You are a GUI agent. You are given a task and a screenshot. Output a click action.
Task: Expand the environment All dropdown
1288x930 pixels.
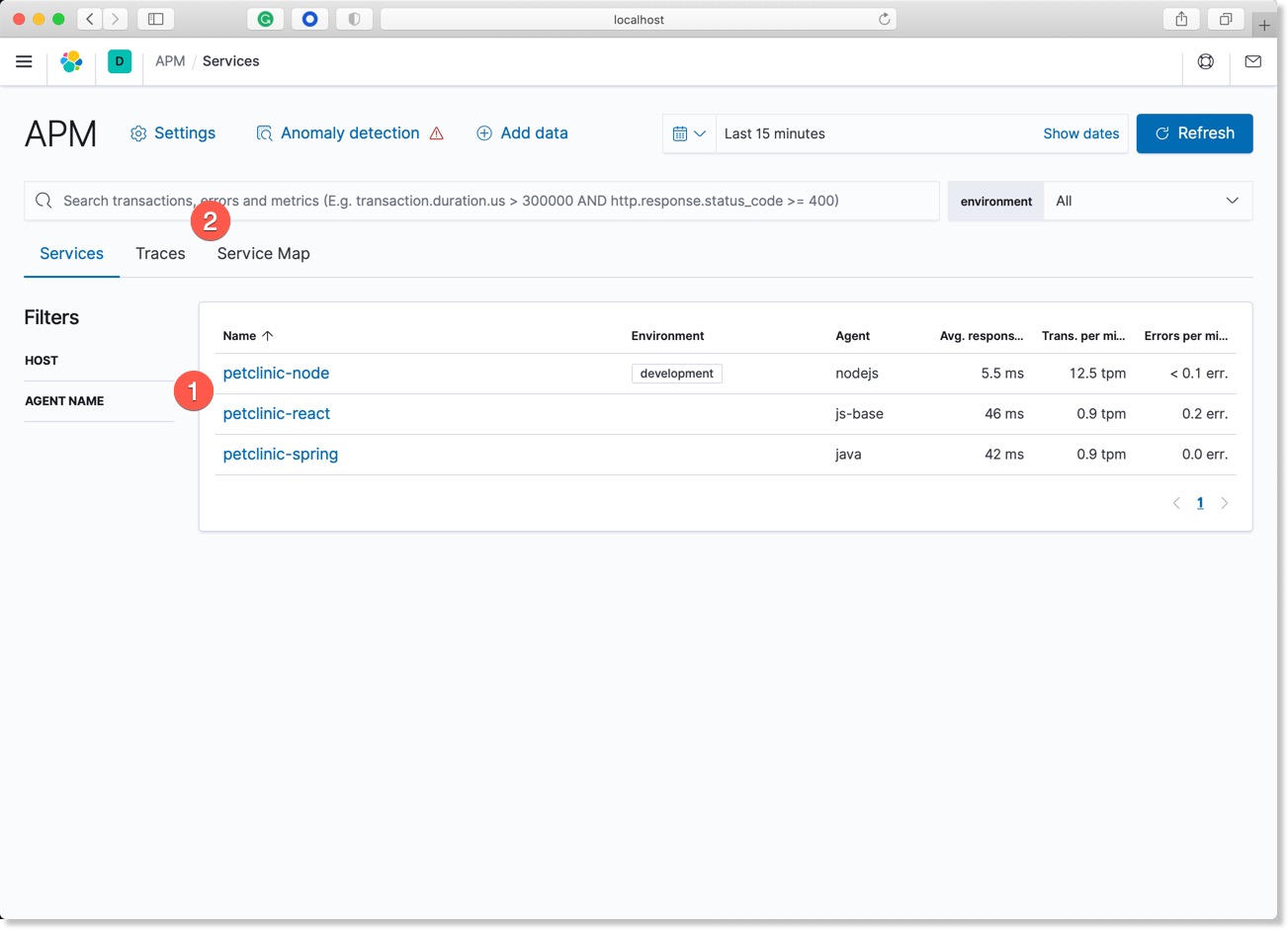point(1148,201)
